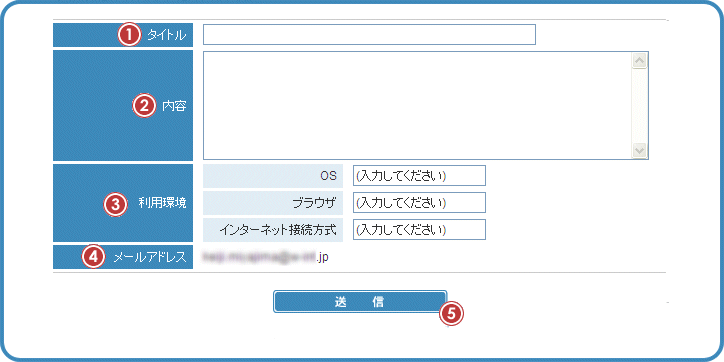Click the red number 2 marker
Image resolution: width=724 pixels, height=362 pixels.
[144, 106]
